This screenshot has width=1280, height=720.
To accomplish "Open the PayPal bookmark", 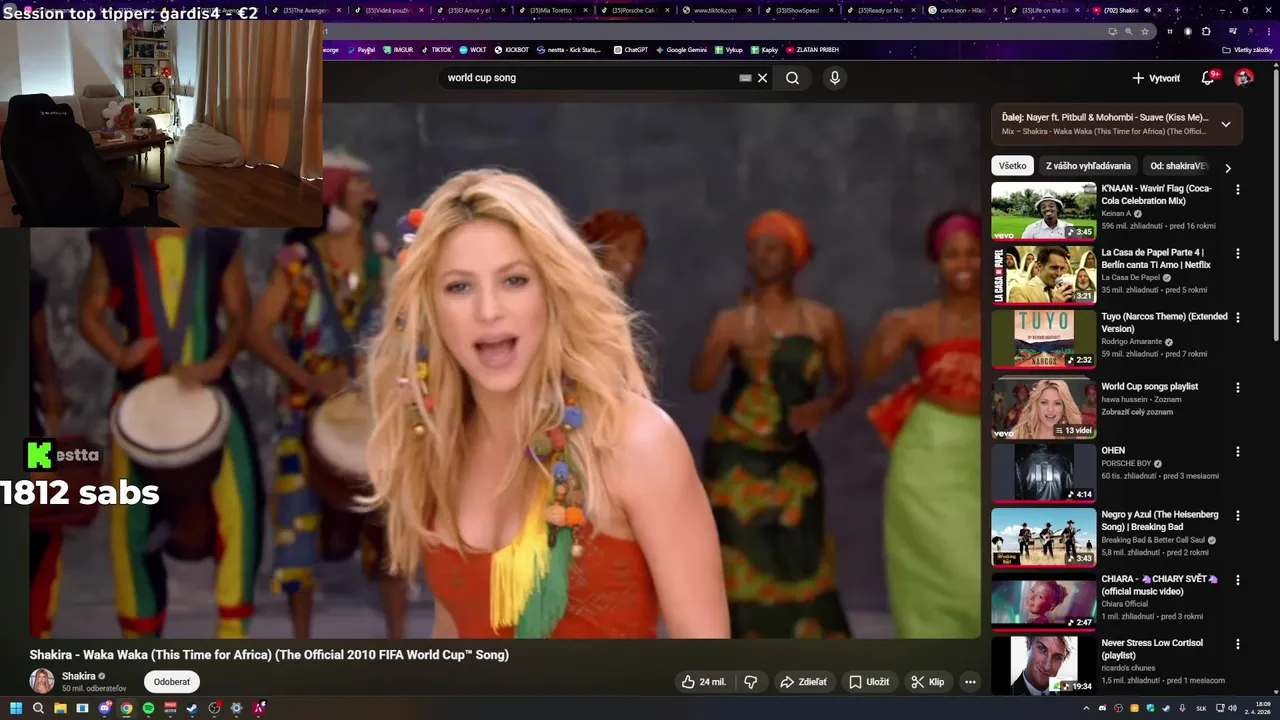I will click(361, 49).
